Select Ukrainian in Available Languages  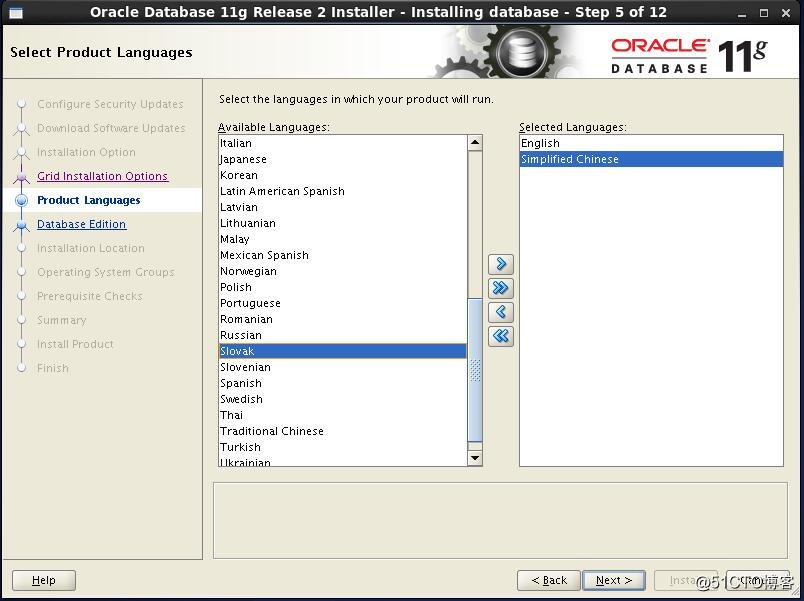[343, 461]
